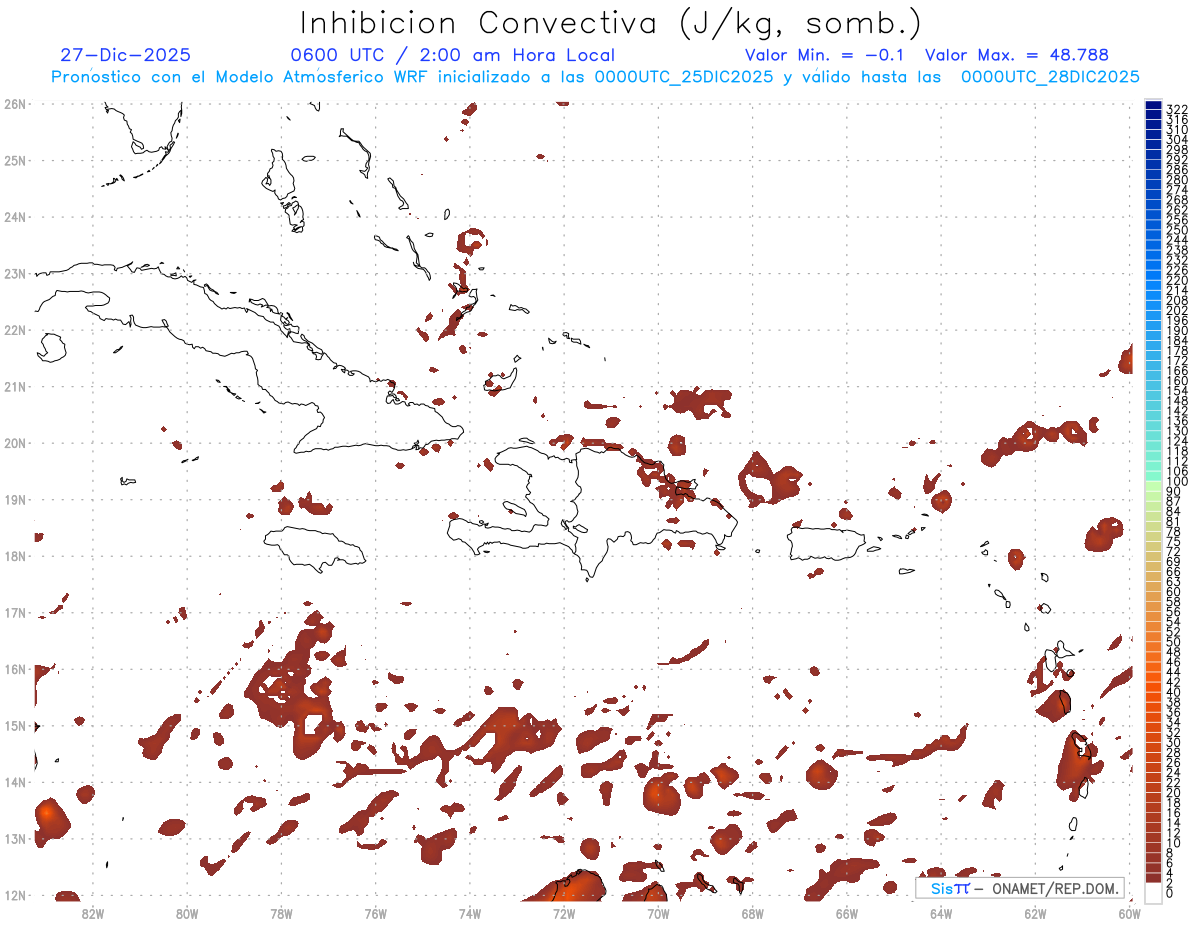Click legend value 322

pyautogui.click(x=1177, y=109)
